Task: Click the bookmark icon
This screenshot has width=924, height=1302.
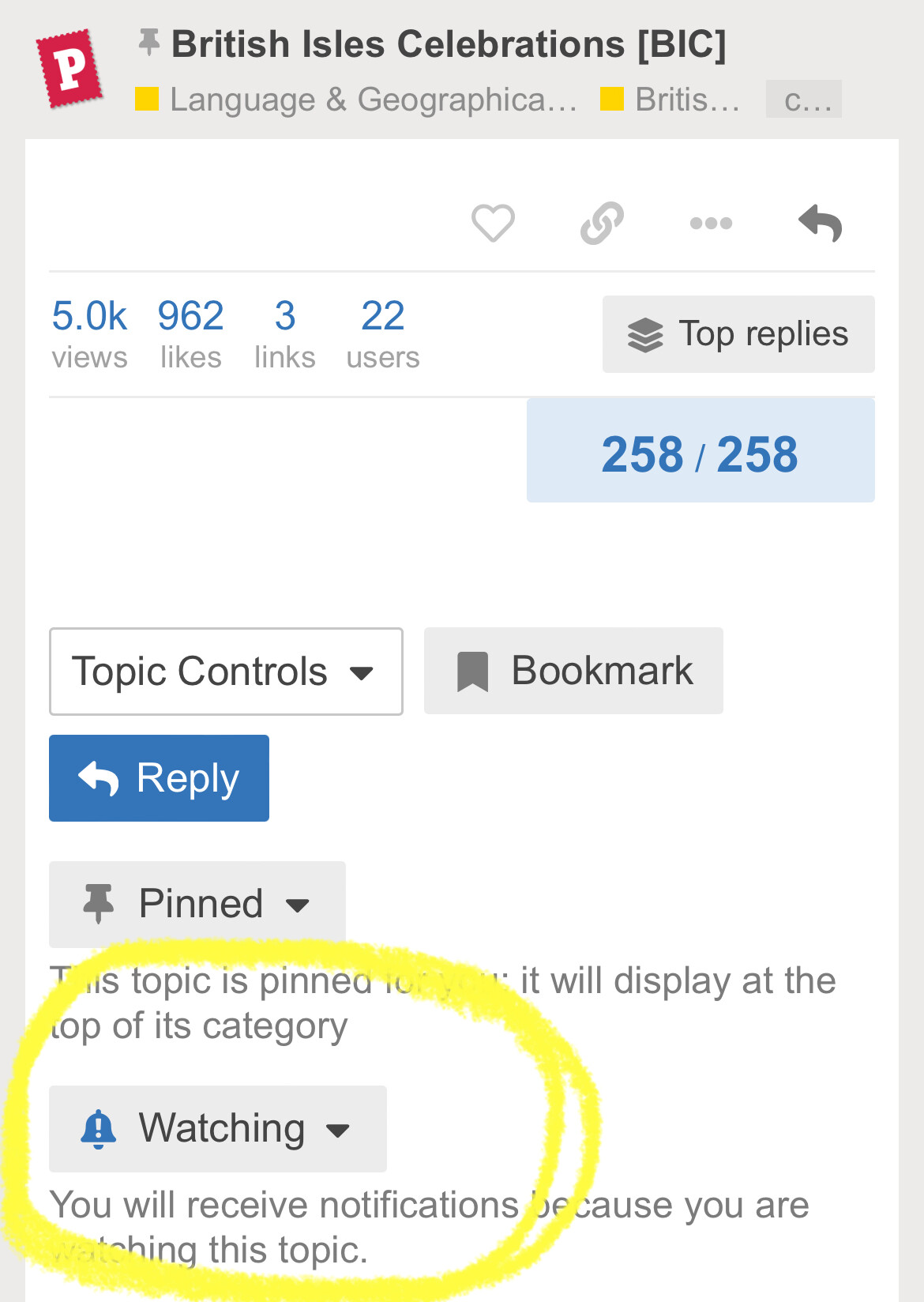Action: [x=473, y=672]
